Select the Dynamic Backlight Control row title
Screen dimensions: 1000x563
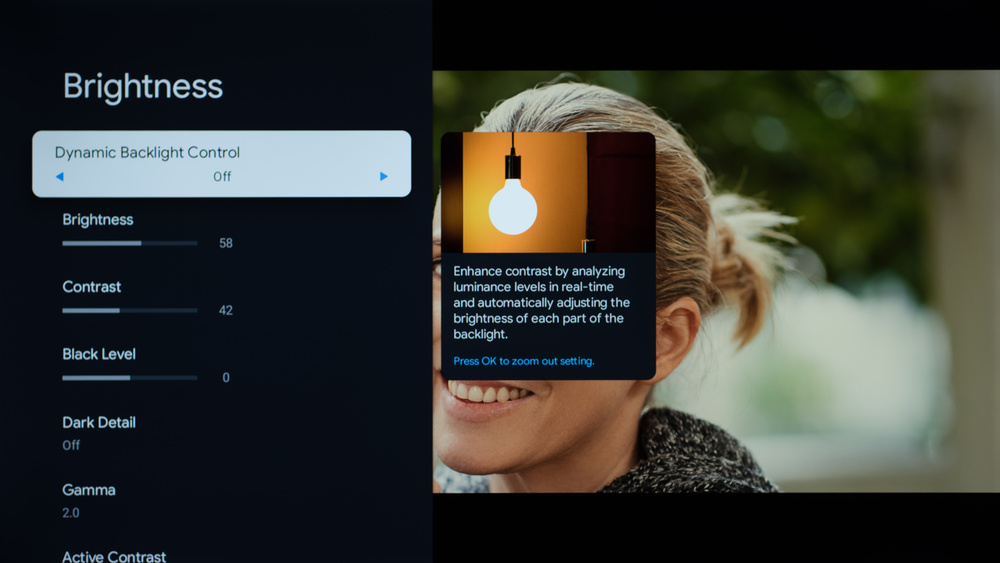[147, 153]
